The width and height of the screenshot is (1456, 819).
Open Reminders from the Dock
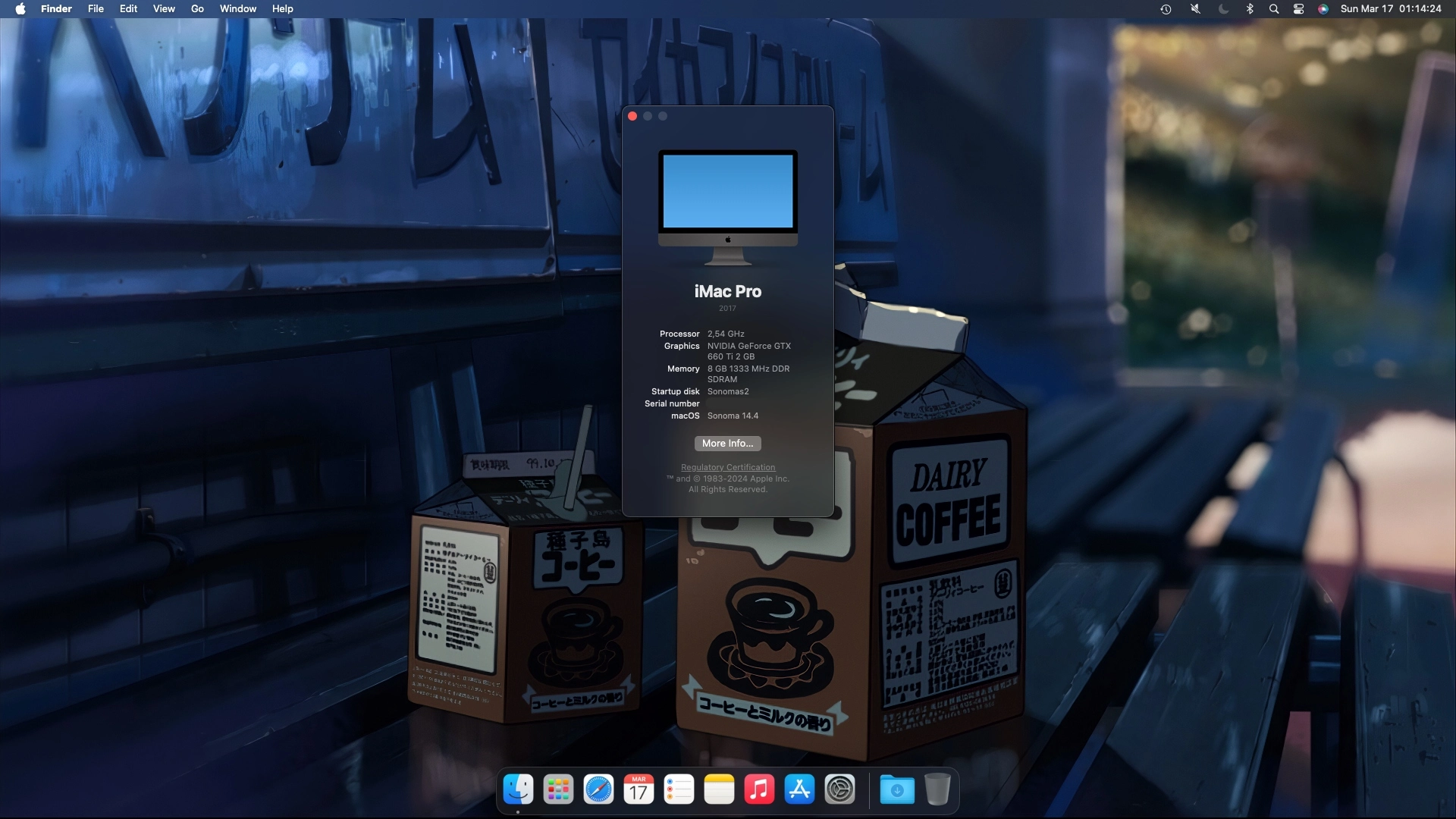coord(679,789)
